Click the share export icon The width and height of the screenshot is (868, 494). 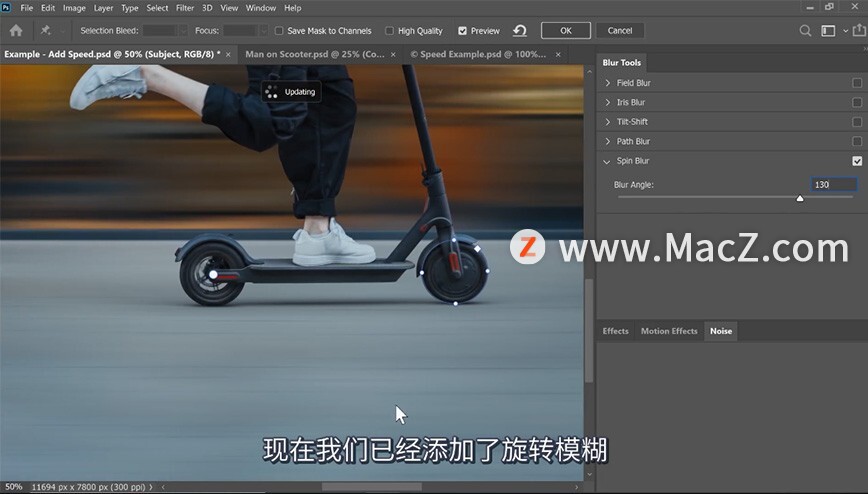859,30
